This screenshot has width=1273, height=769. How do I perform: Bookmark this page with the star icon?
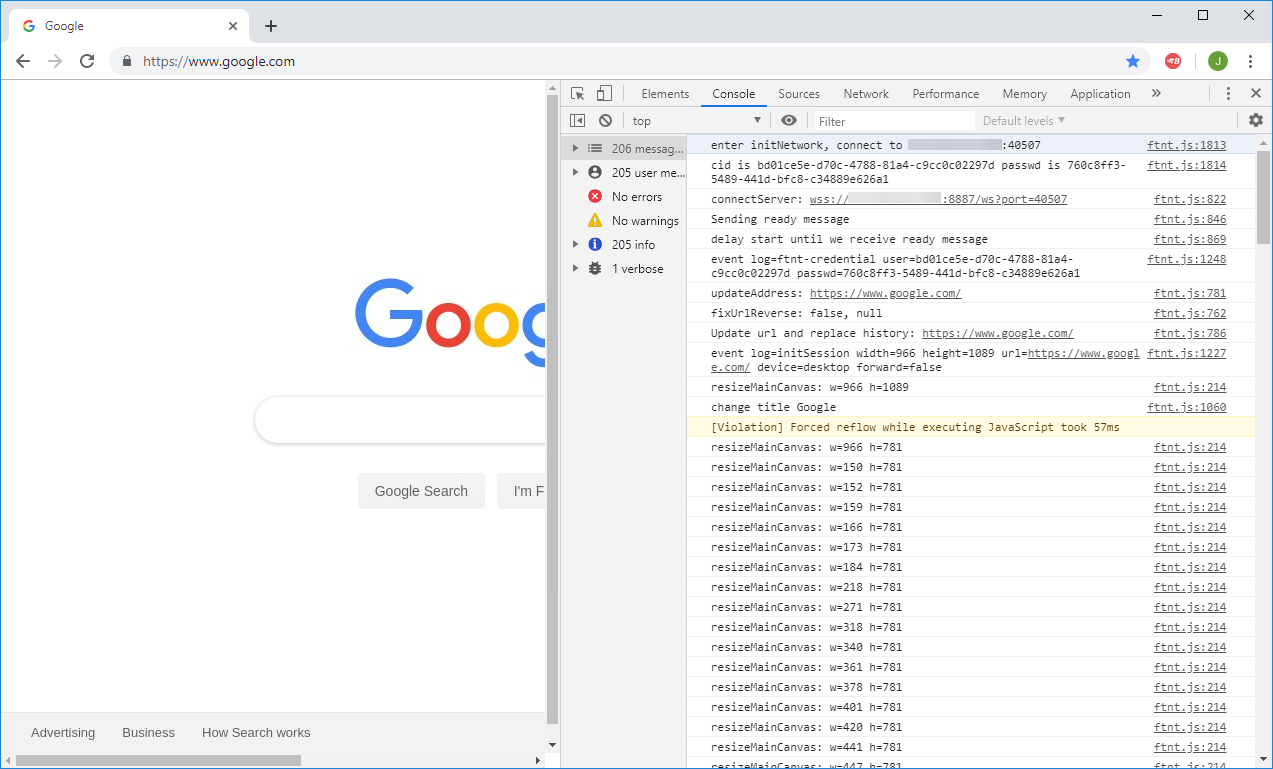pos(1133,61)
